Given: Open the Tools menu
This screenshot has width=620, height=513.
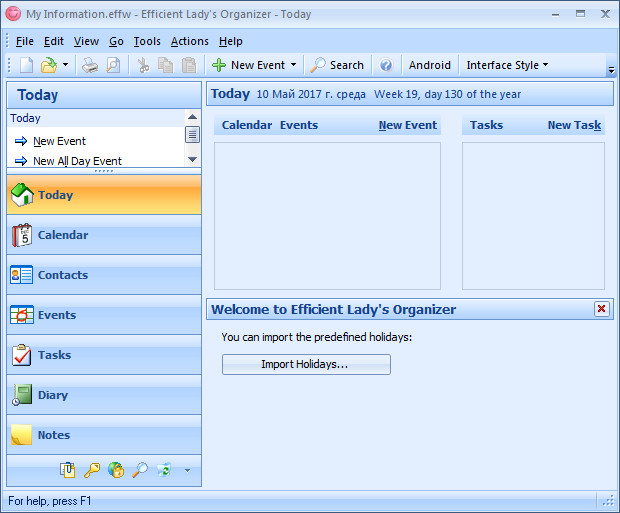Looking at the screenshot, I should pos(147,41).
